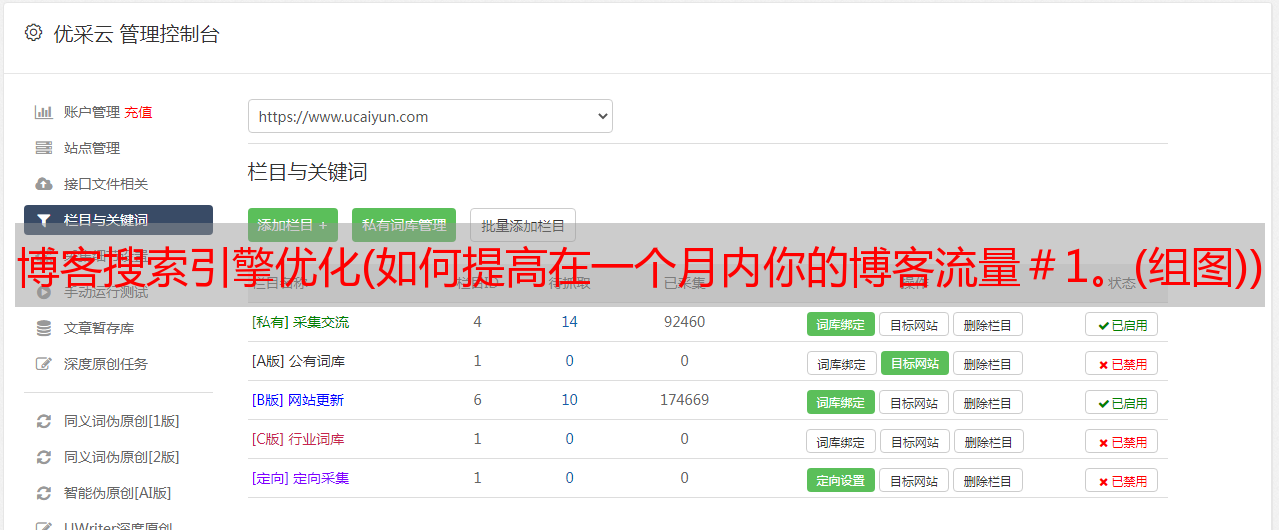Click the gear icon beside 优采云 管理控制台
The width and height of the screenshot is (1279, 530).
point(33,33)
